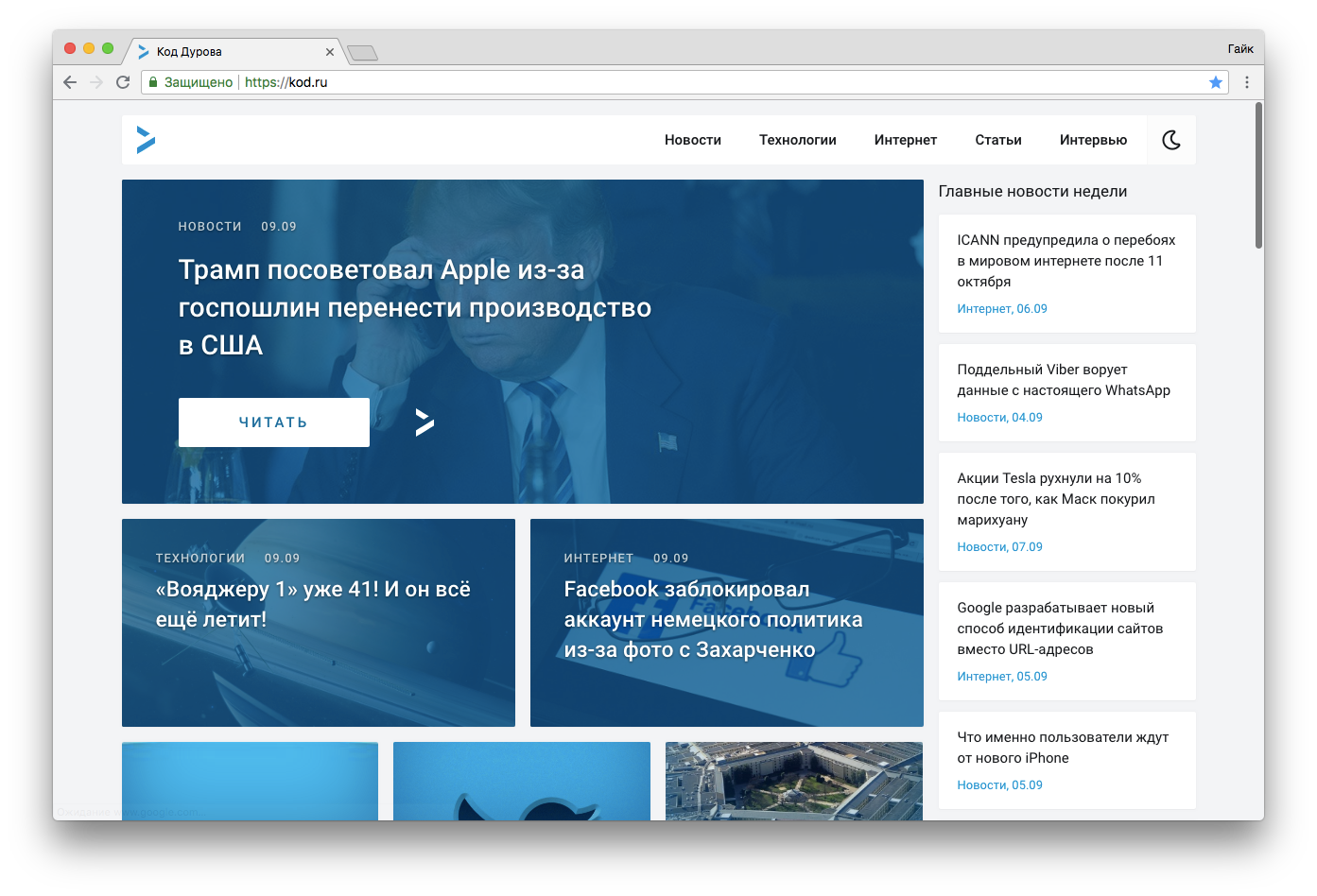Image resolution: width=1317 pixels, height=896 pixels.
Task: Click the address bar with kod.ru
Action: (x=684, y=82)
